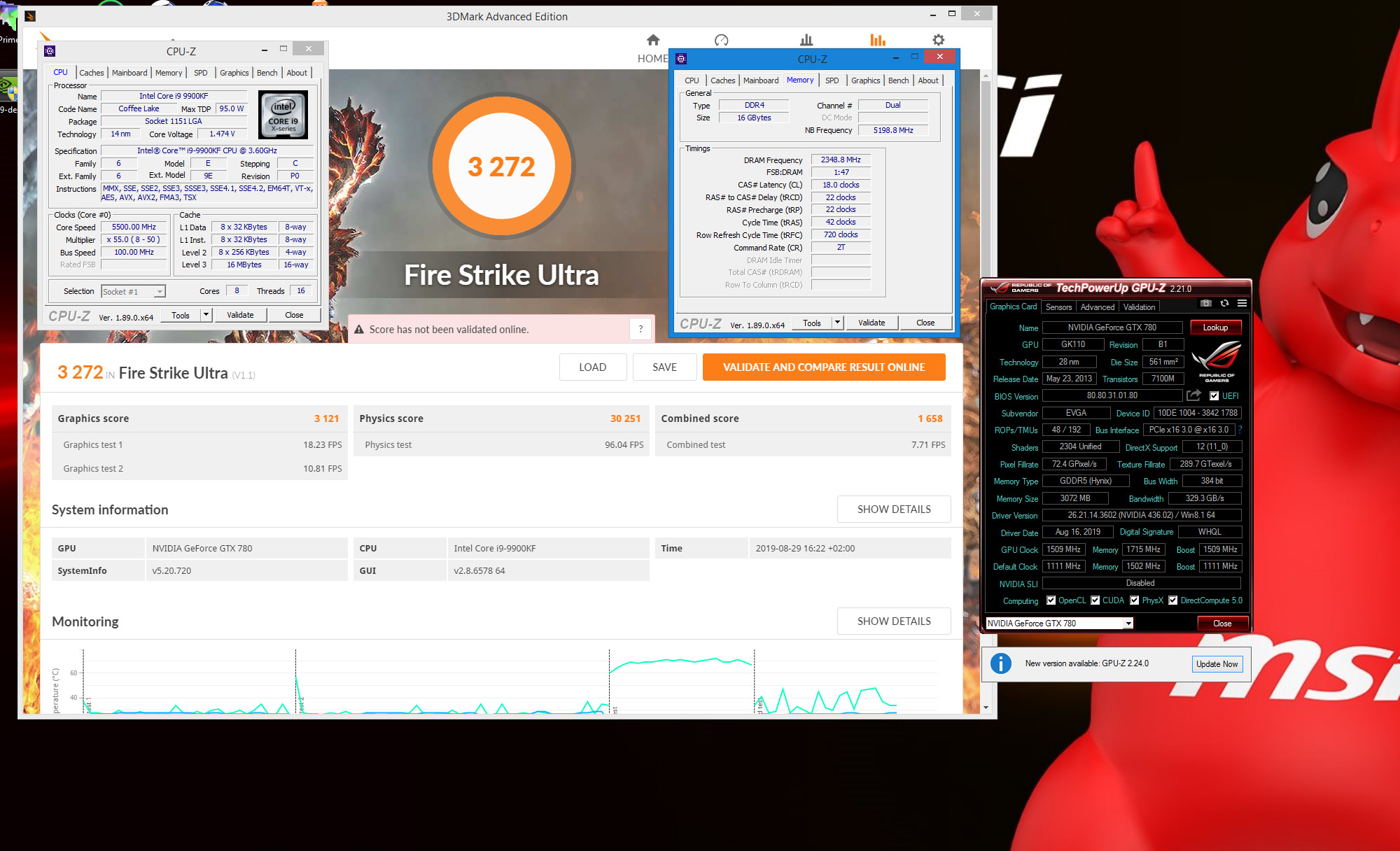Click scrollbar down arrow in 3DMark
The height and width of the screenshot is (851, 1400).
986,708
